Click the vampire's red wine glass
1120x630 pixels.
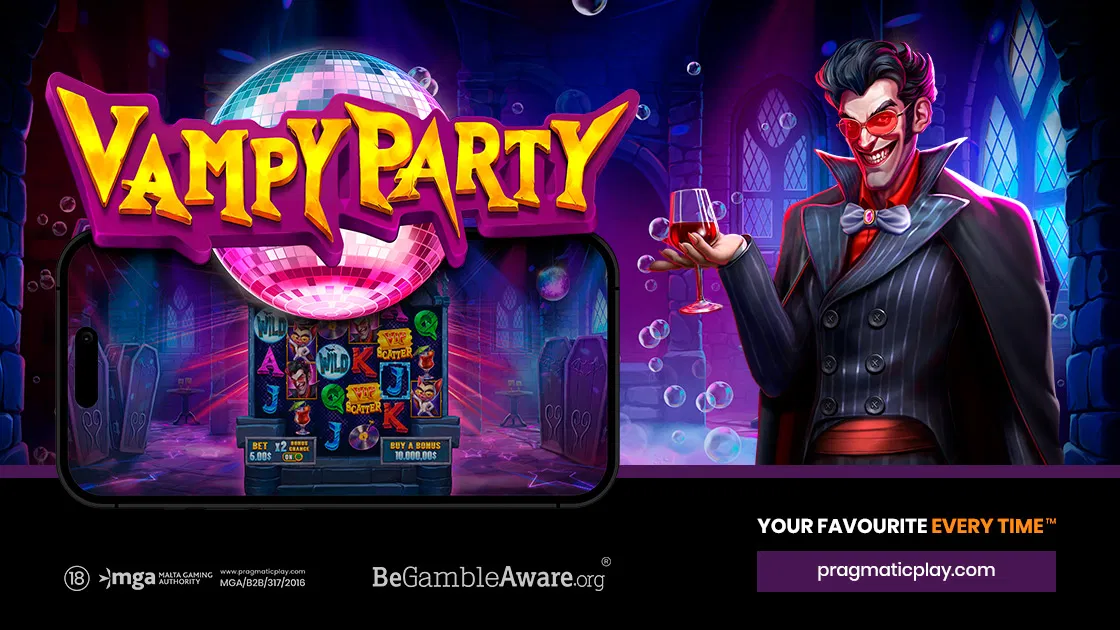click(694, 250)
